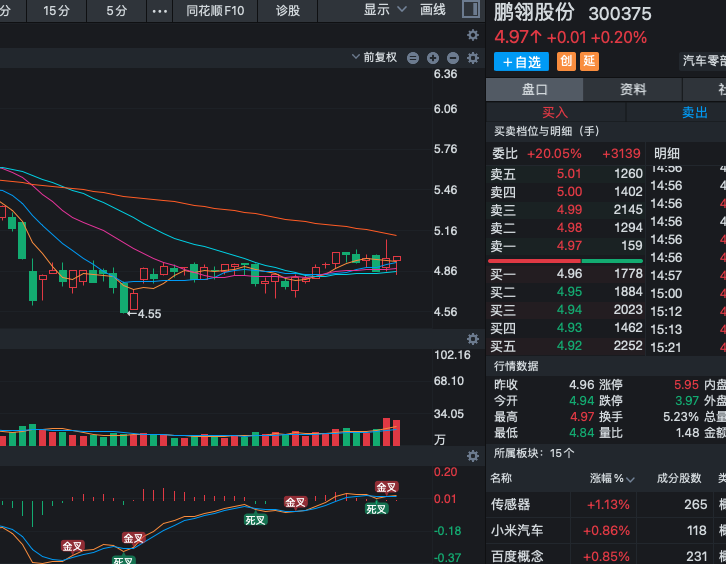The image size is (726, 564).
Task: Switch to the 15分 timeframe tab
Action: (56, 11)
